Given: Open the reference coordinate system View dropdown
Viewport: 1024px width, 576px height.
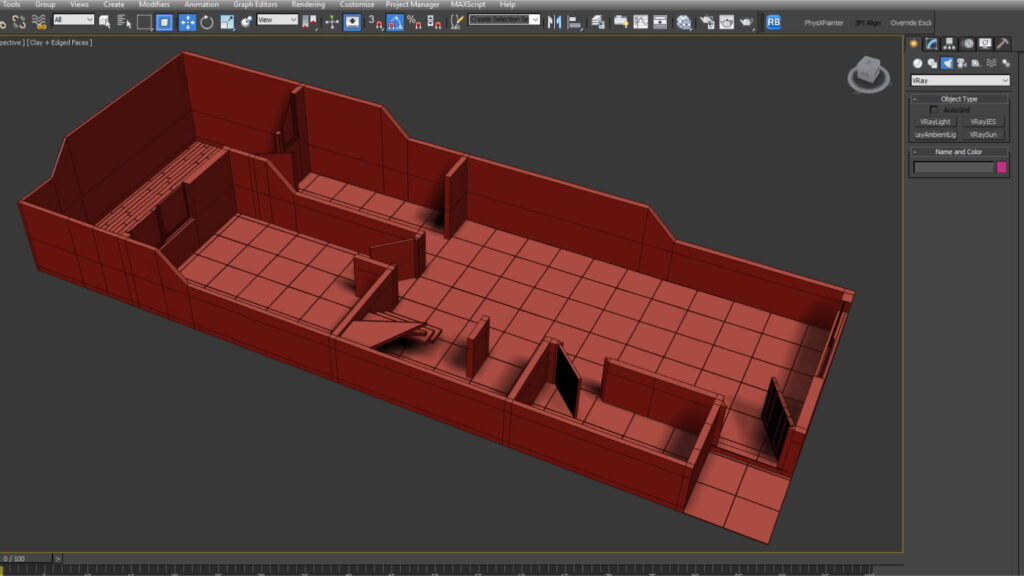Looking at the screenshot, I should (x=277, y=20).
